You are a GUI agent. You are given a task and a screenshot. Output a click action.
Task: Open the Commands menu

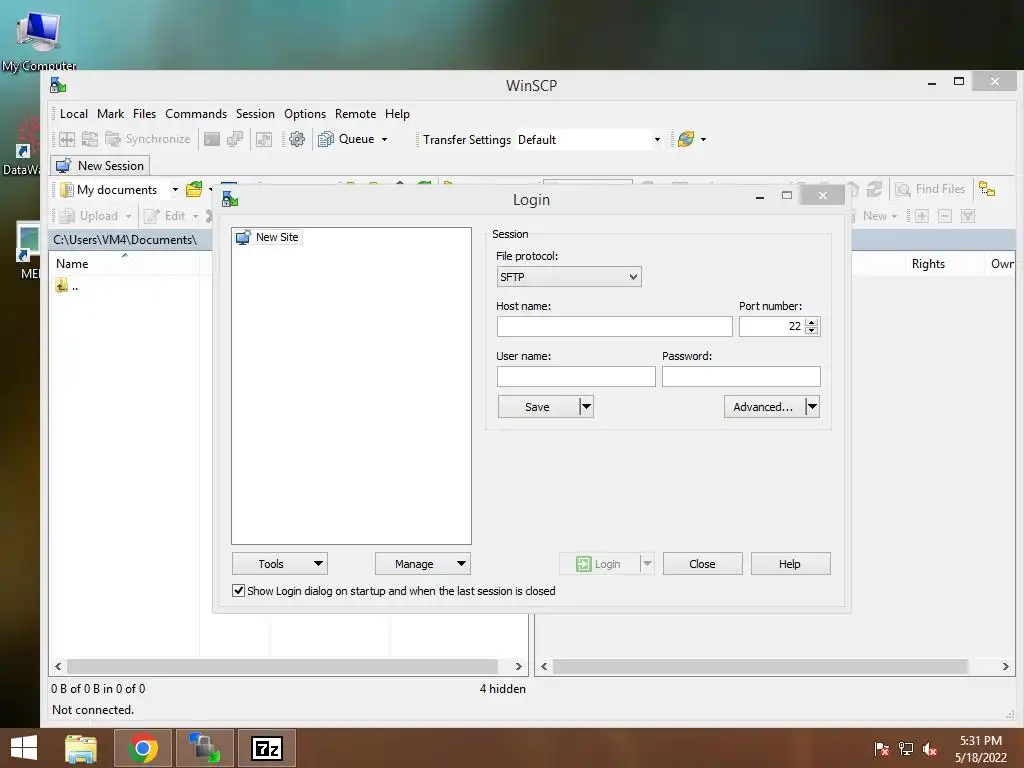(x=196, y=114)
